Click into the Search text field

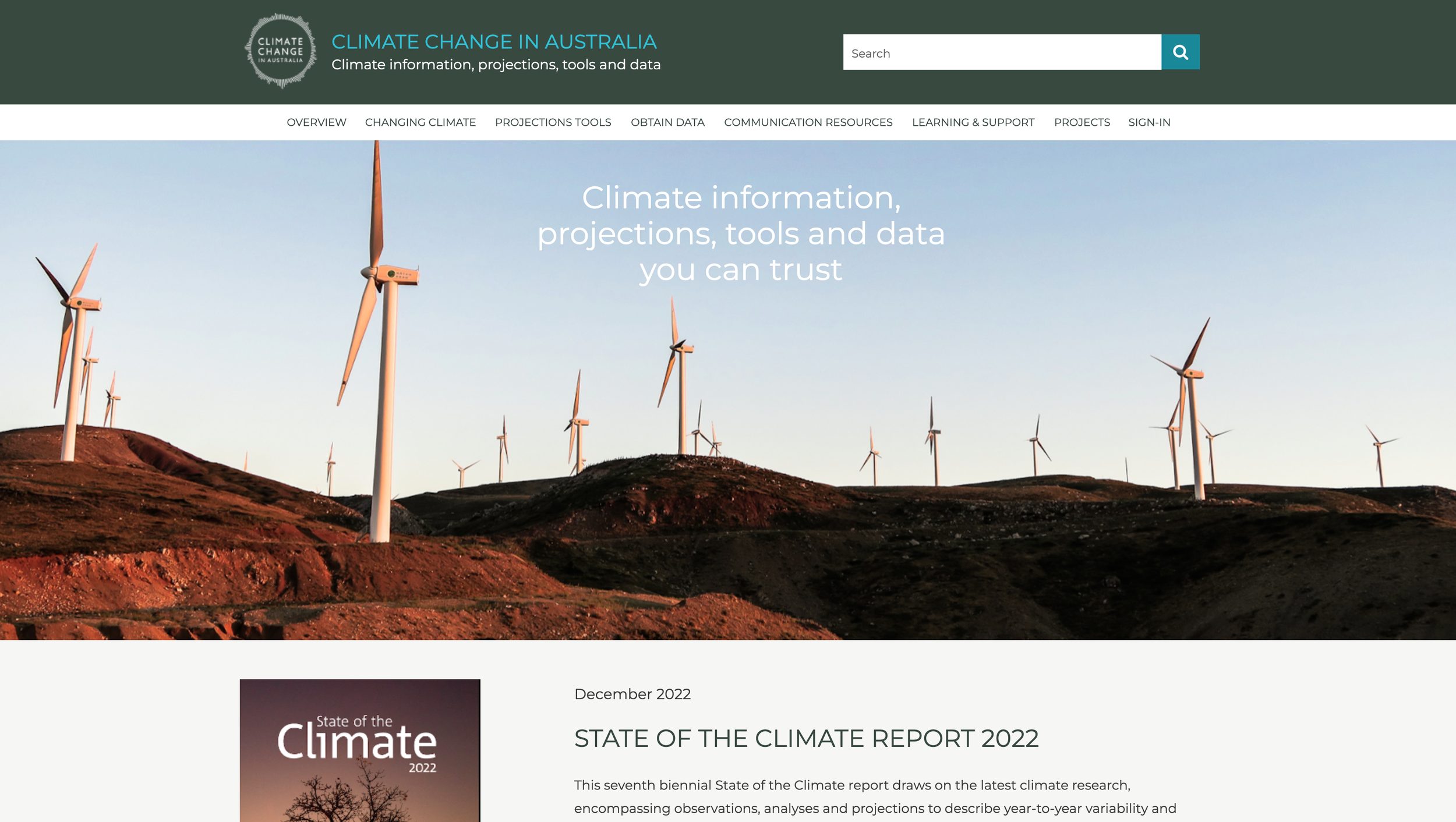coord(1001,52)
